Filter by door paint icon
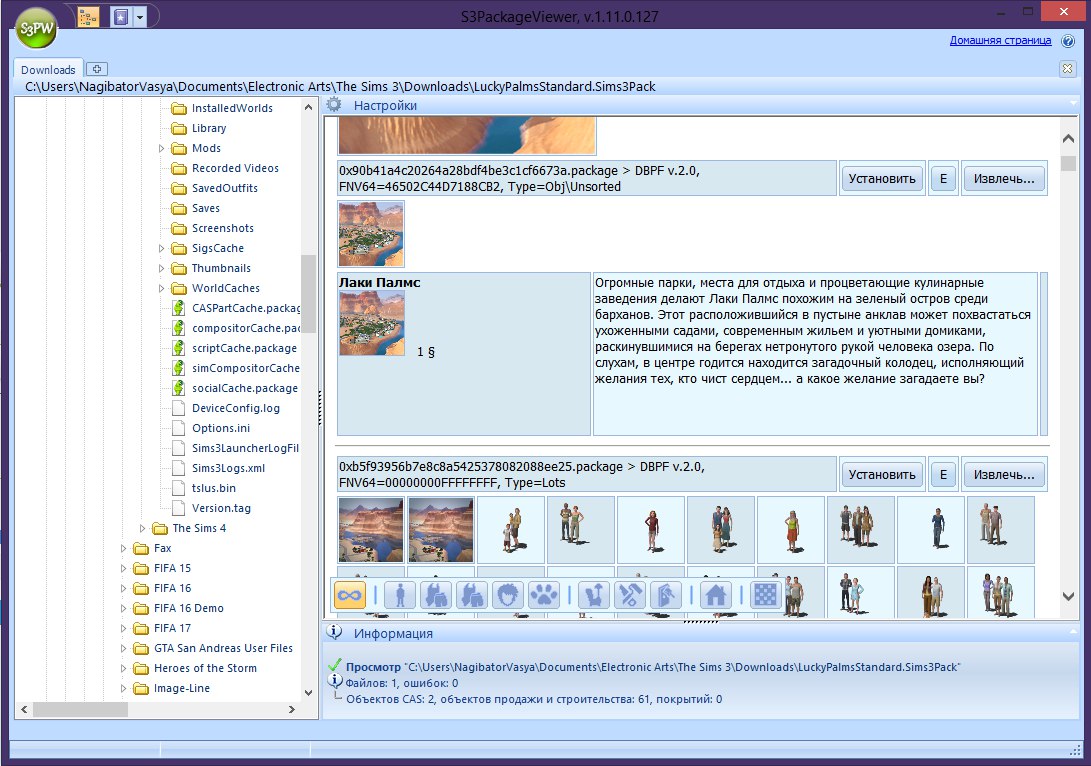 pos(666,596)
